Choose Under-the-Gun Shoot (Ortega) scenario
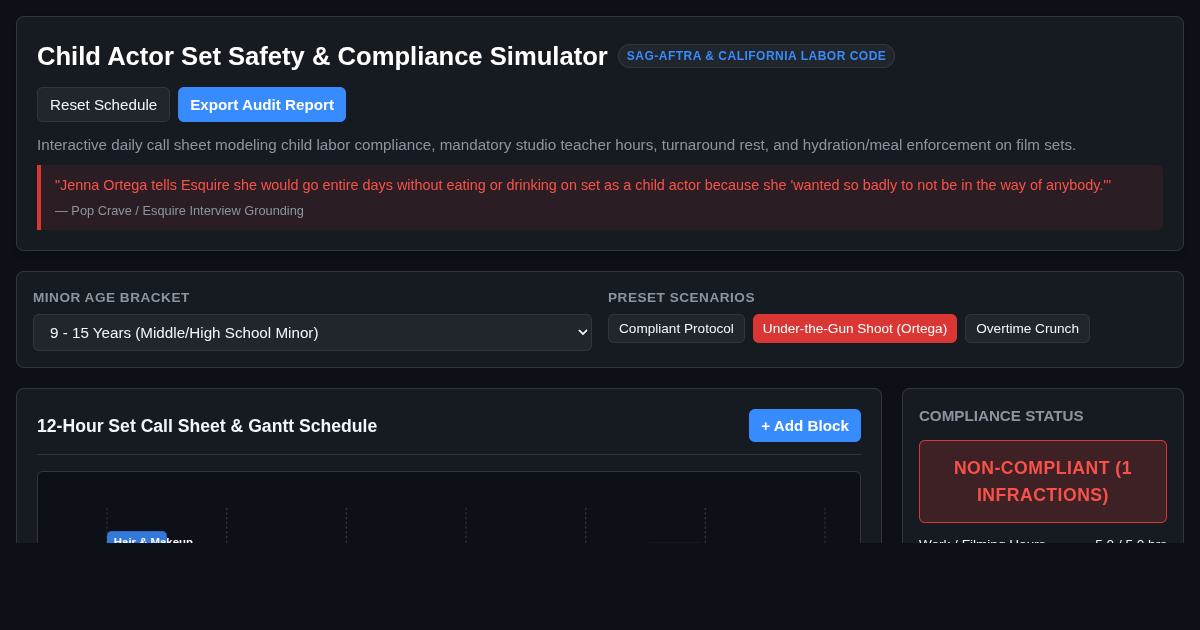Image resolution: width=1200 pixels, height=630 pixels. coord(855,328)
